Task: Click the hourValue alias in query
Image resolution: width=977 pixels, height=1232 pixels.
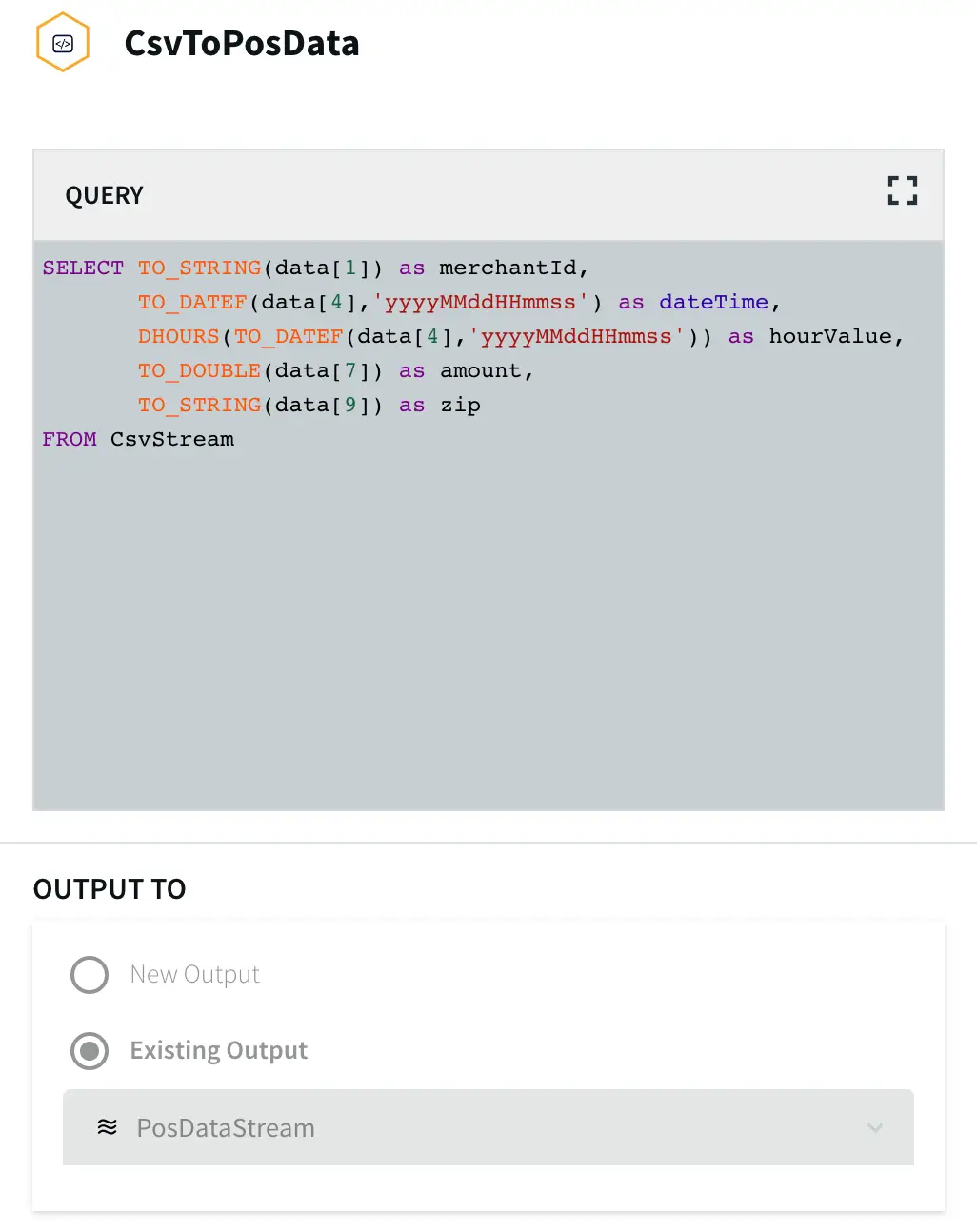Action: point(829,337)
